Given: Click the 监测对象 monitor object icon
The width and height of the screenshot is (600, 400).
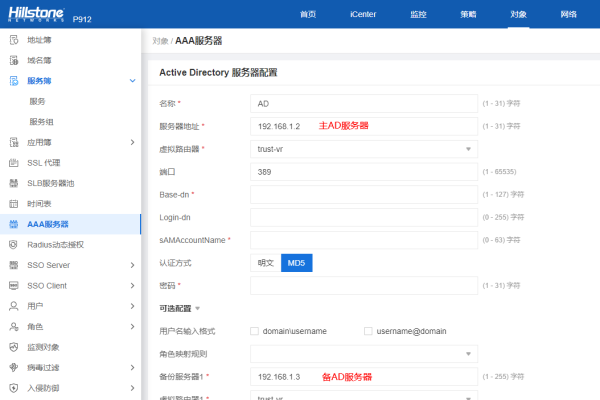Looking at the screenshot, I should (x=14, y=347).
